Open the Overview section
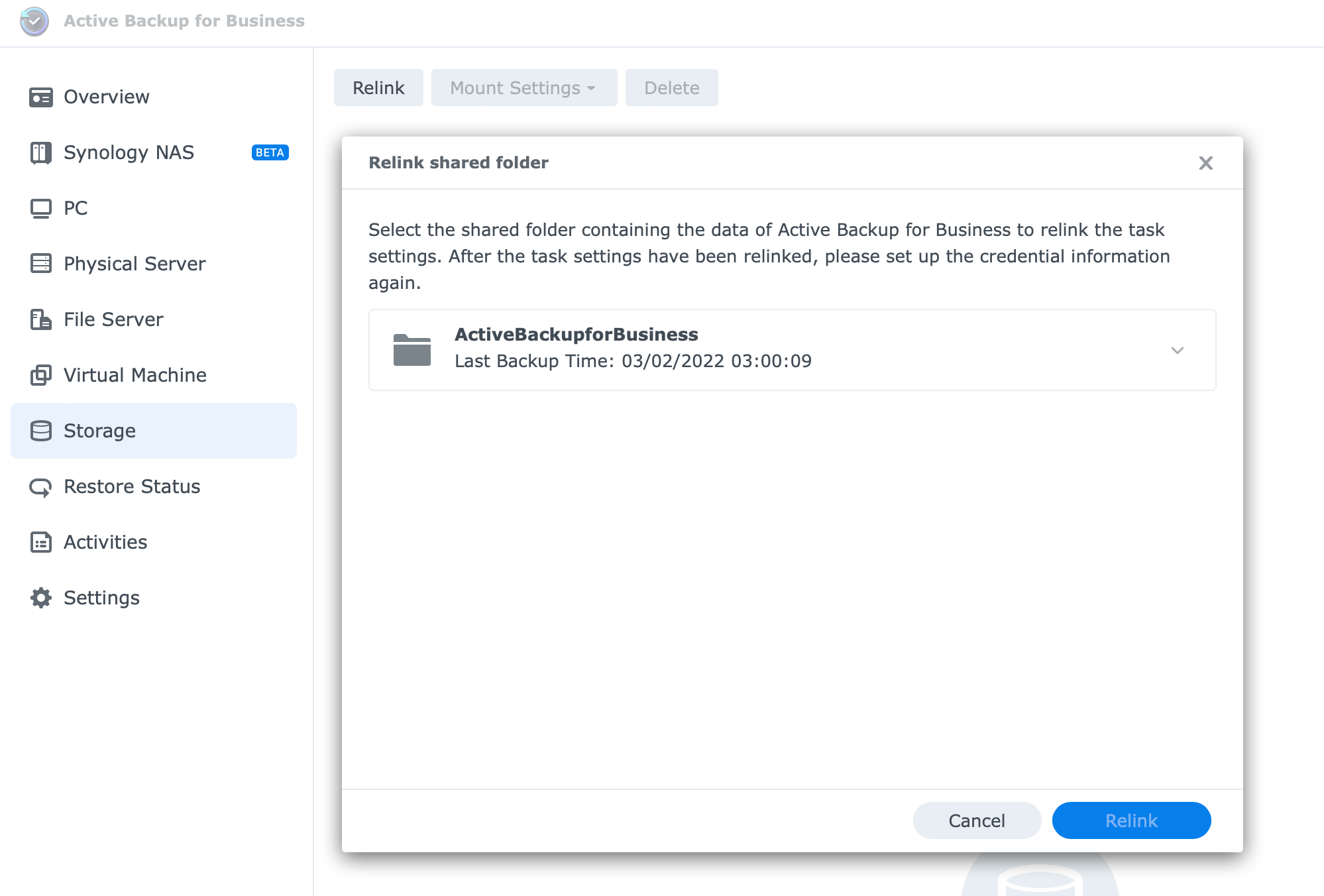The width and height of the screenshot is (1324, 896). [154, 97]
